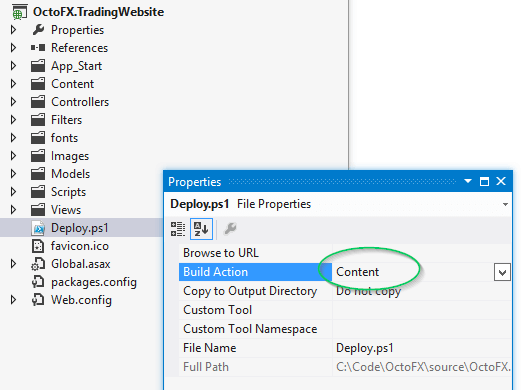The height and width of the screenshot is (390, 522).
Task: Select the packages.config file icon
Action: coord(38,282)
